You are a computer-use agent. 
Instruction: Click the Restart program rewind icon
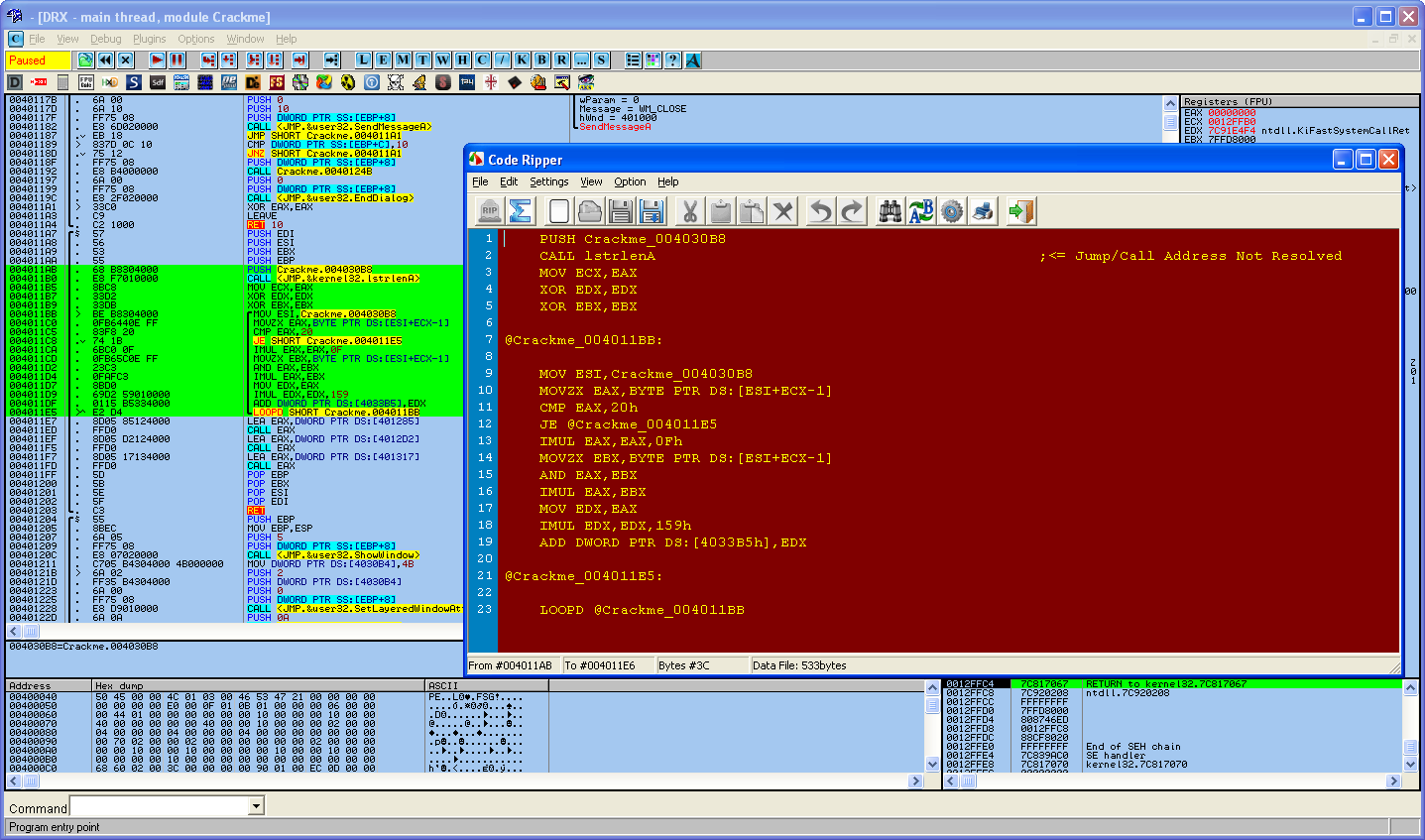click(x=105, y=60)
